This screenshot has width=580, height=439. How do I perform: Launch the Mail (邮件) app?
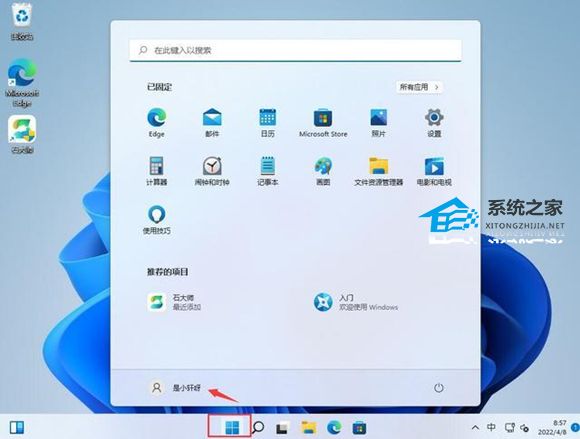[x=212, y=123]
